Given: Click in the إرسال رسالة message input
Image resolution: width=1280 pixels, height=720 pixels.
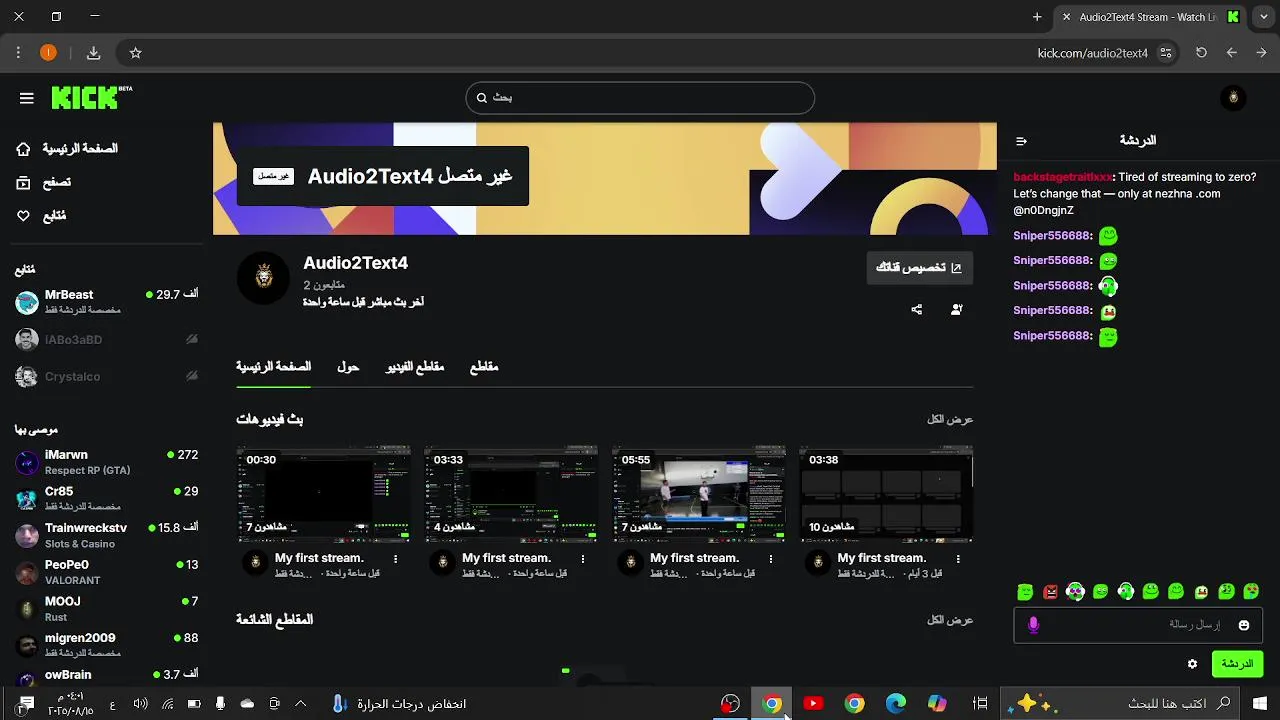Looking at the screenshot, I should [1138, 625].
